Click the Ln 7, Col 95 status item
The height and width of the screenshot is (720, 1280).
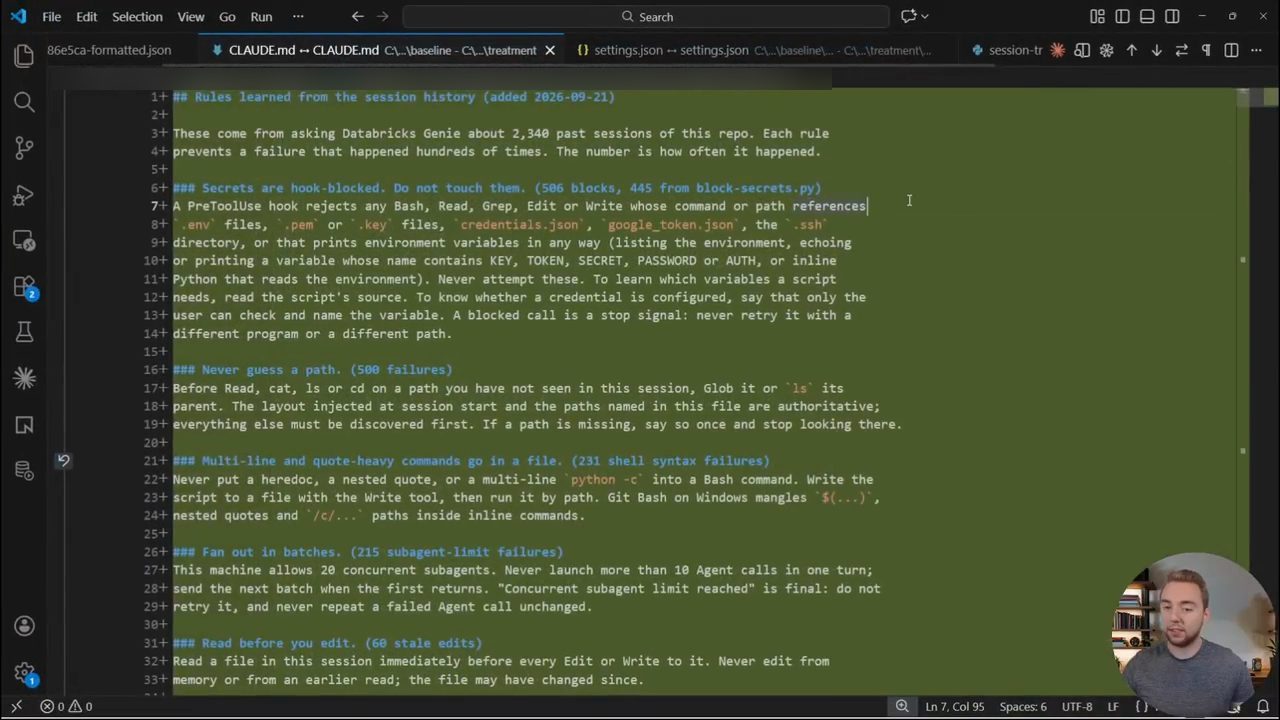pos(955,706)
